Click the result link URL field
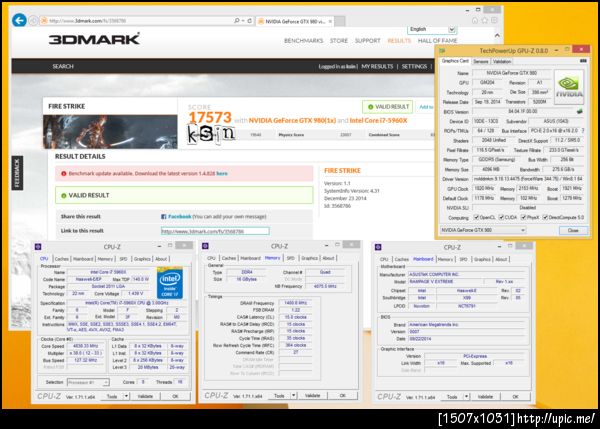 click(x=215, y=231)
